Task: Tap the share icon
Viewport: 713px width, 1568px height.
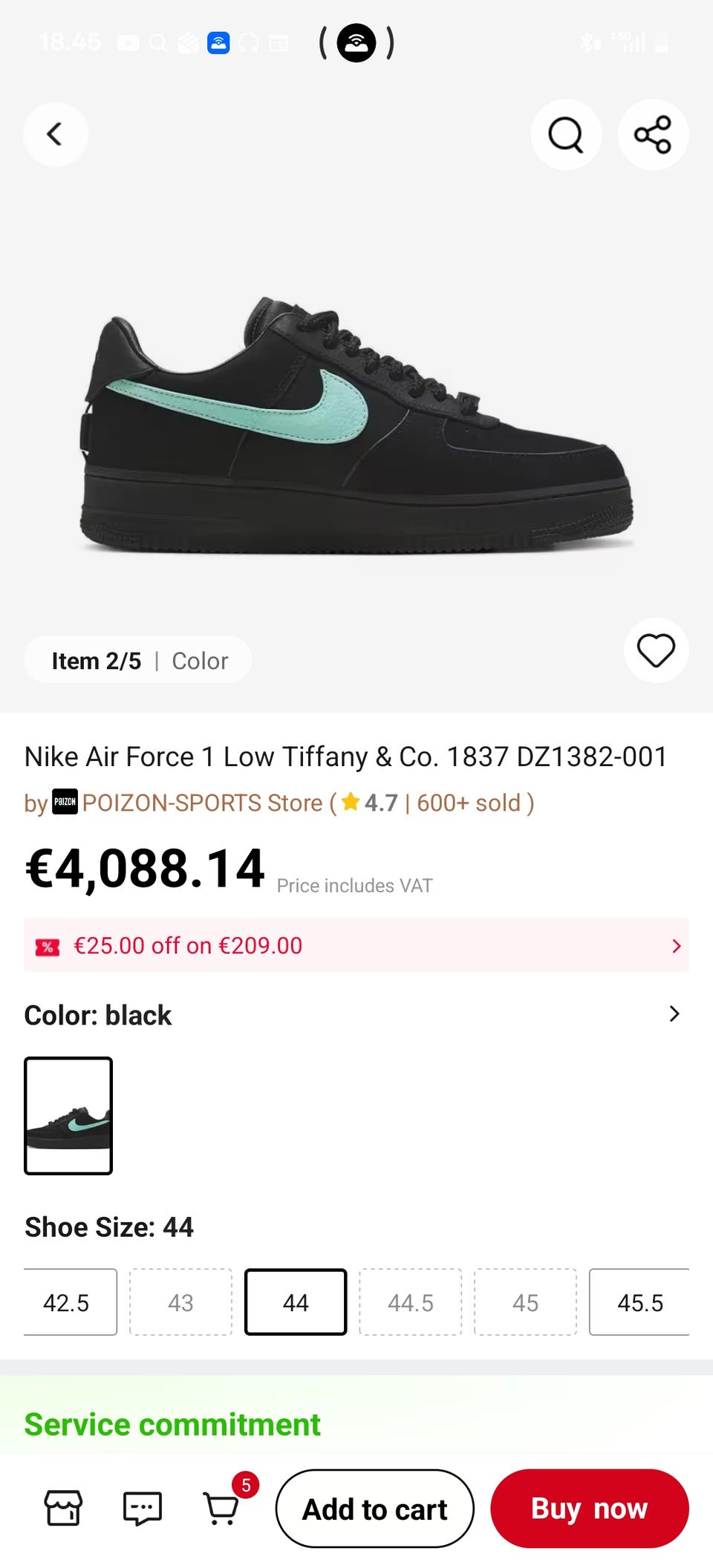Action: (653, 134)
